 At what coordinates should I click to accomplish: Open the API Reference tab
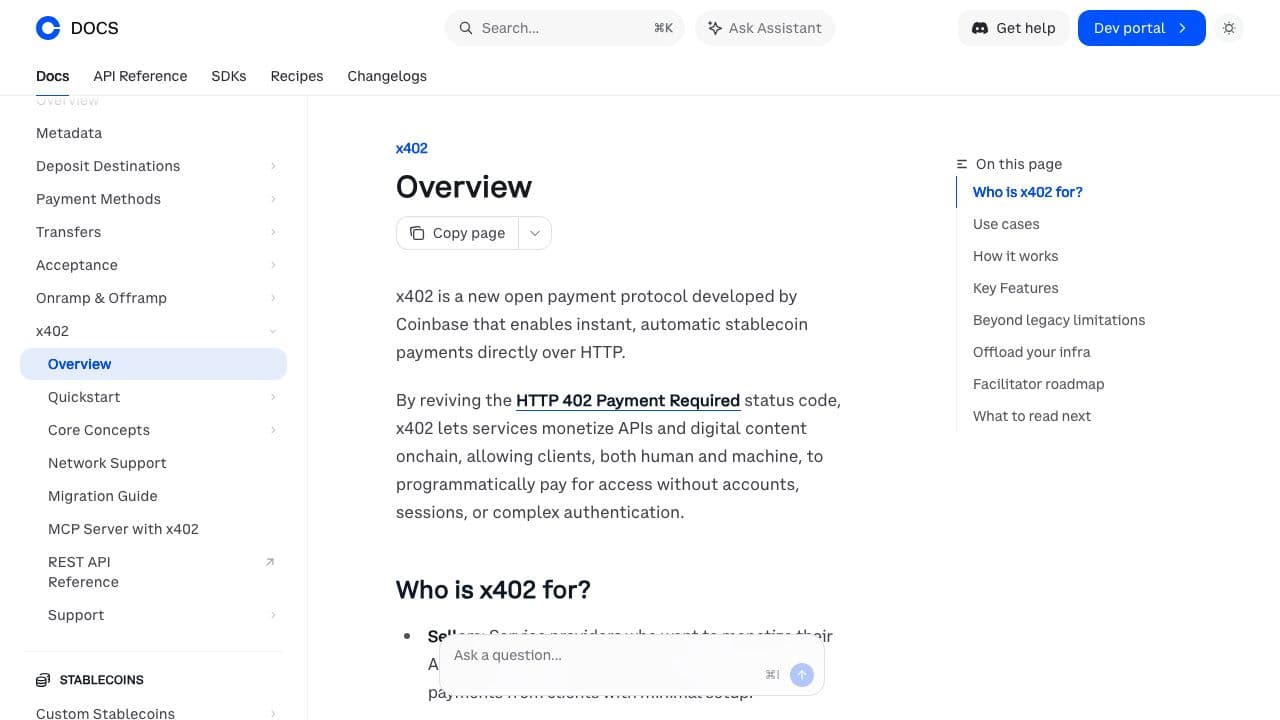(x=140, y=76)
